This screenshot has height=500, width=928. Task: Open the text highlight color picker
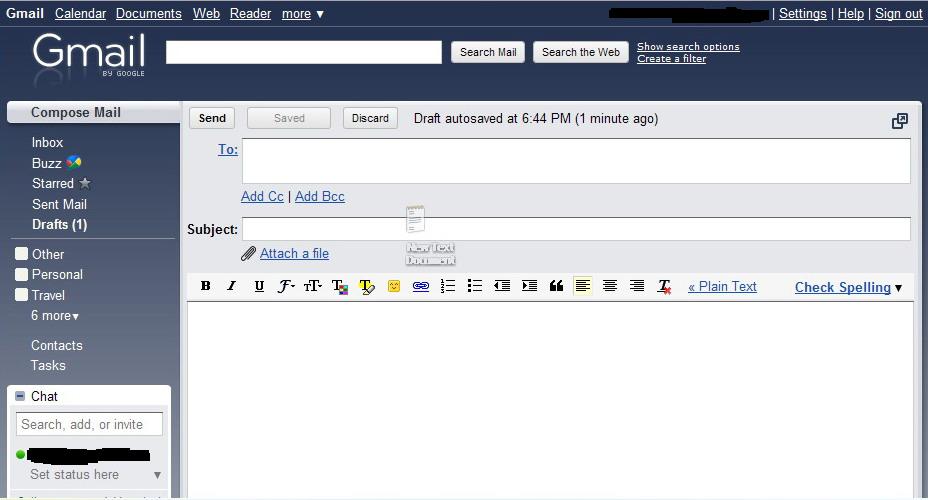(x=366, y=287)
